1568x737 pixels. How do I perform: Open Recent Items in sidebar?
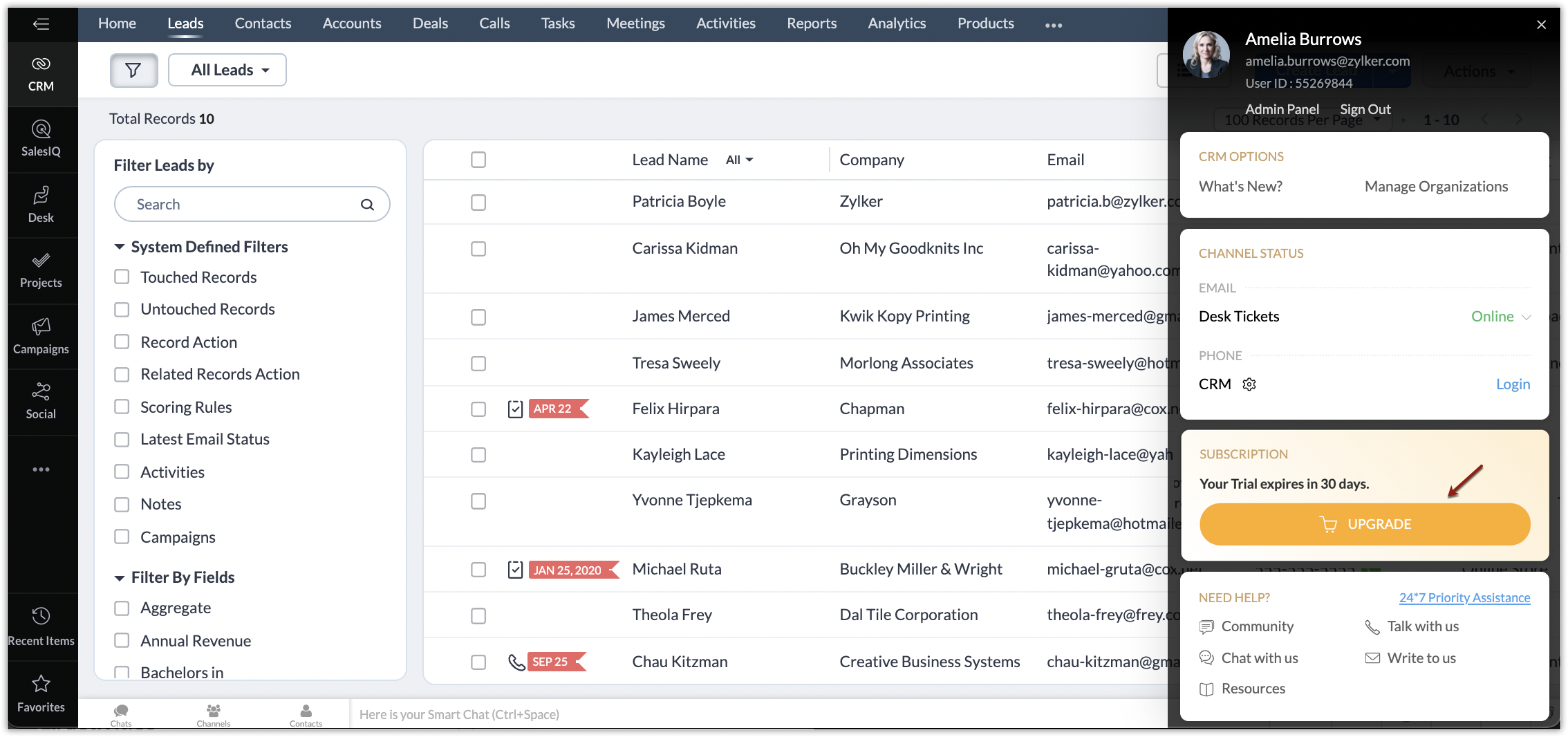click(41, 627)
